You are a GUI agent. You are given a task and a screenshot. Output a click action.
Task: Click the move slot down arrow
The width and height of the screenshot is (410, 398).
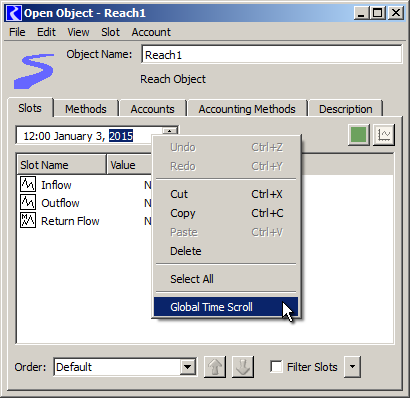[243, 367]
